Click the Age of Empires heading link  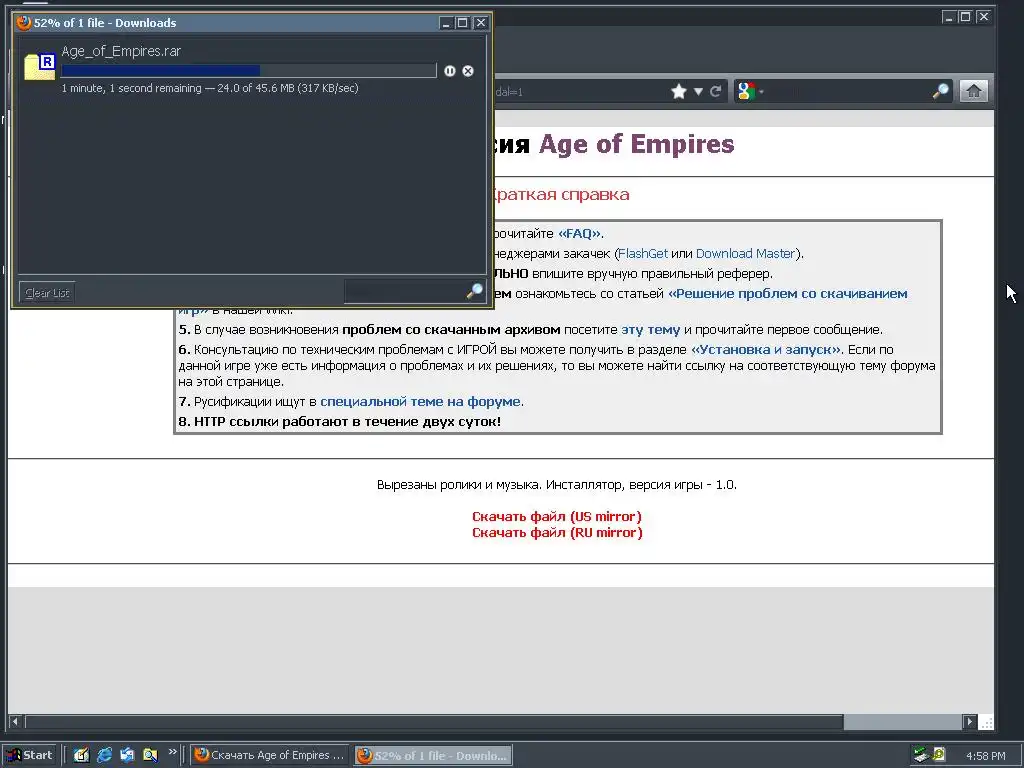[637, 144]
